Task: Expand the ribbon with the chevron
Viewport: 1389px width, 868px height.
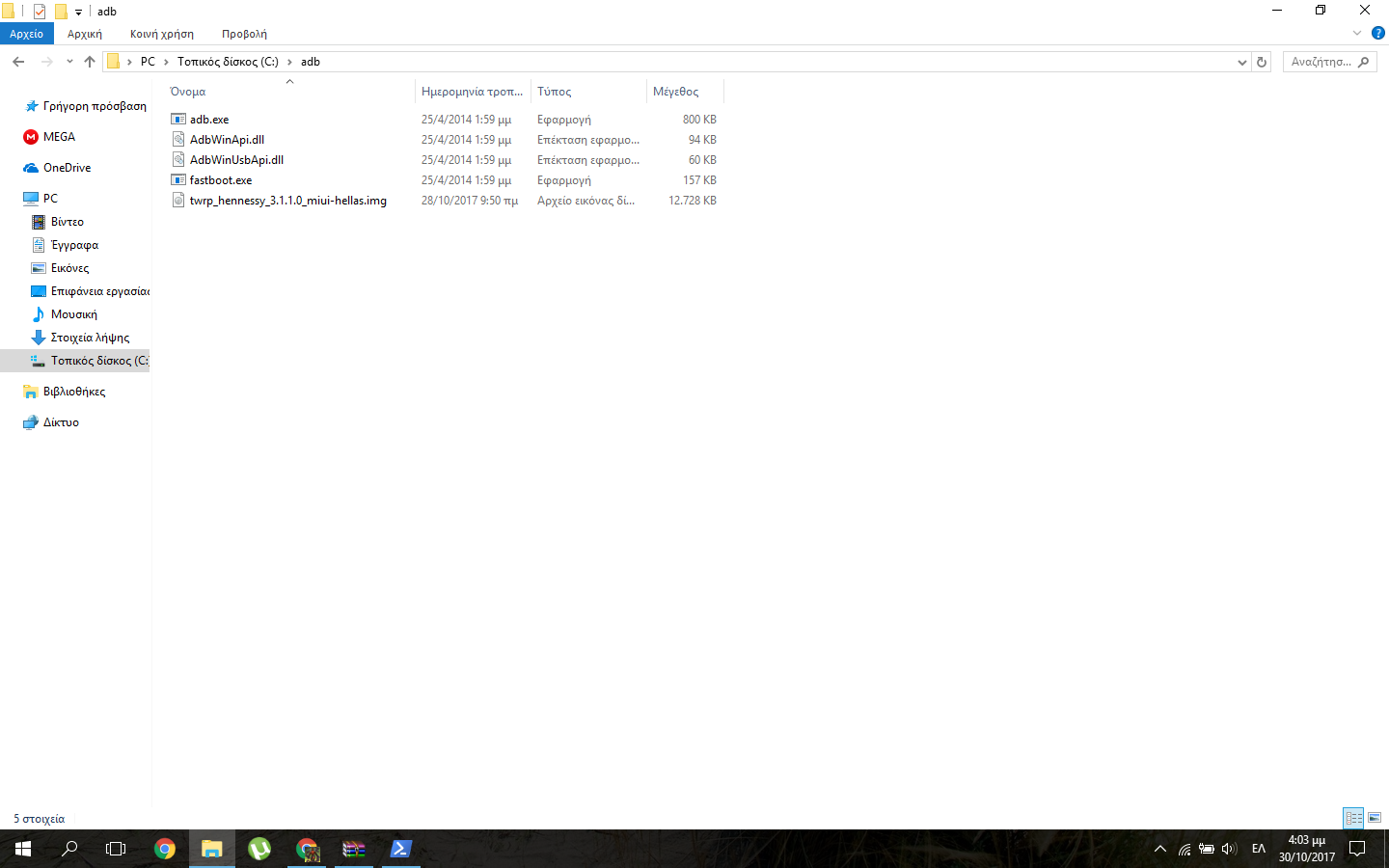Action: (1357, 33)
